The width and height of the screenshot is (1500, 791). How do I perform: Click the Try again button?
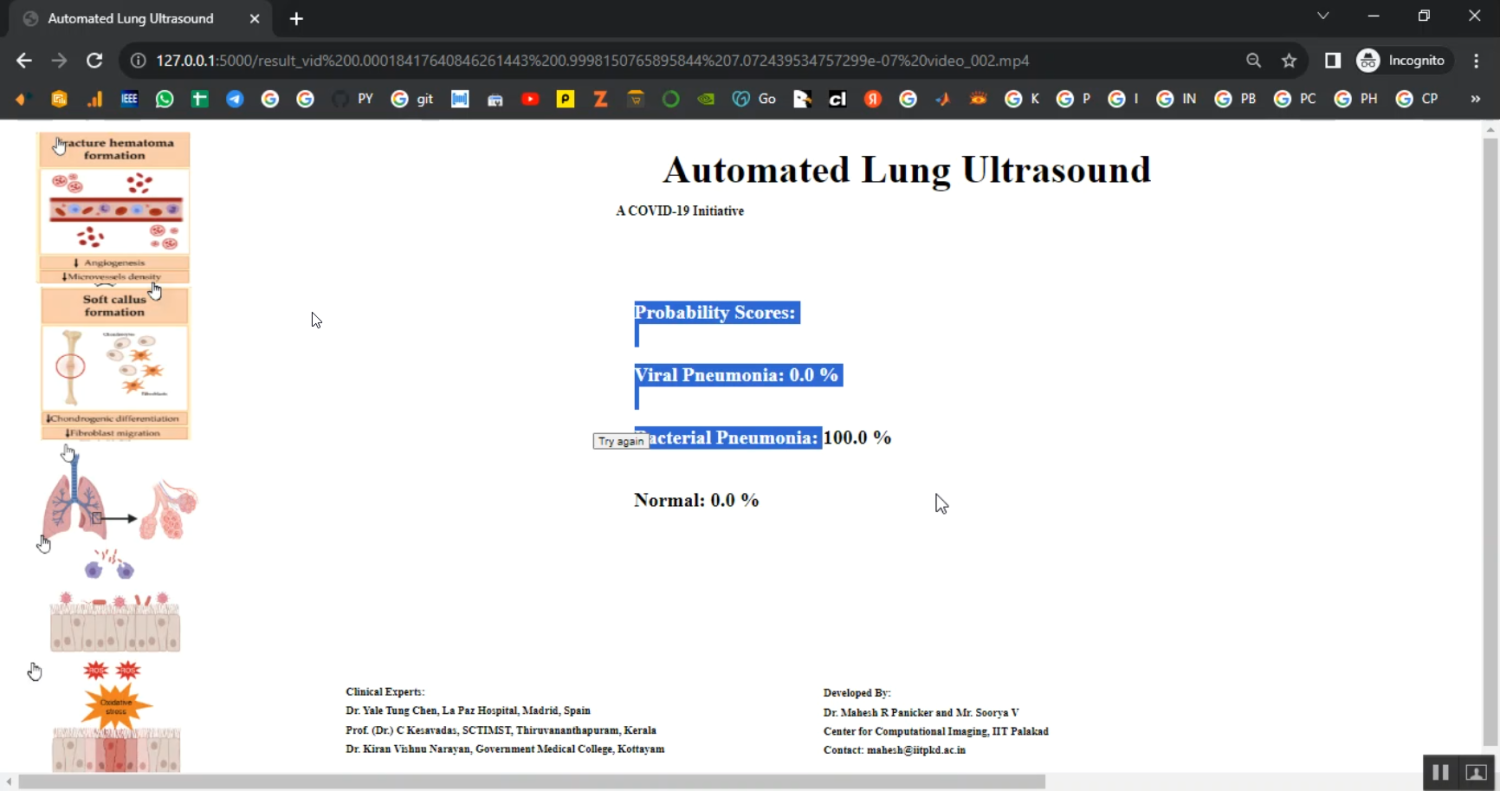click(620, 441)
